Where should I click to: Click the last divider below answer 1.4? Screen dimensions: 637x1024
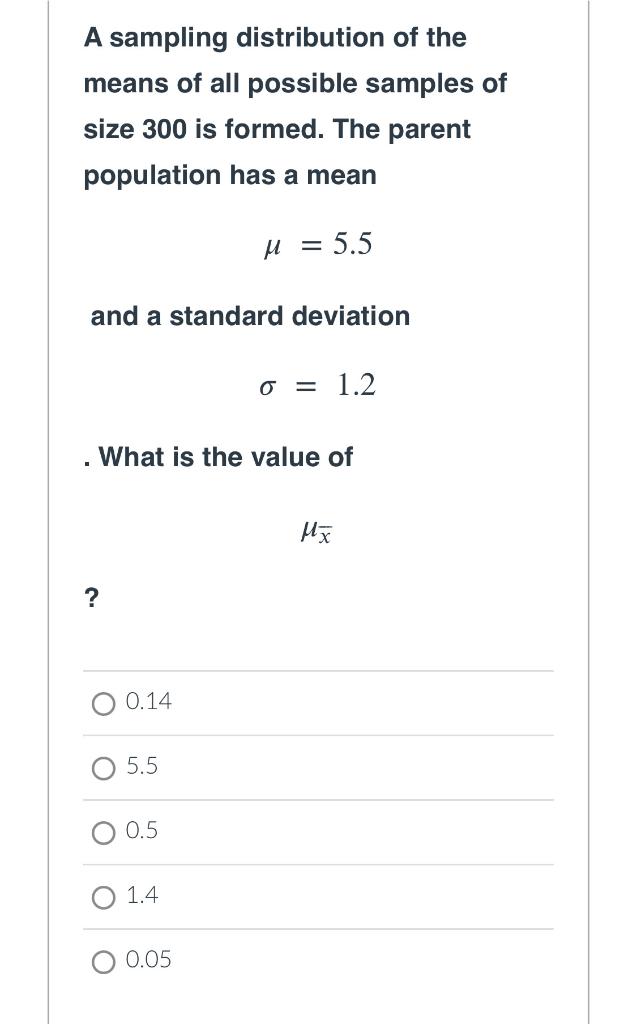coord(318,929)
